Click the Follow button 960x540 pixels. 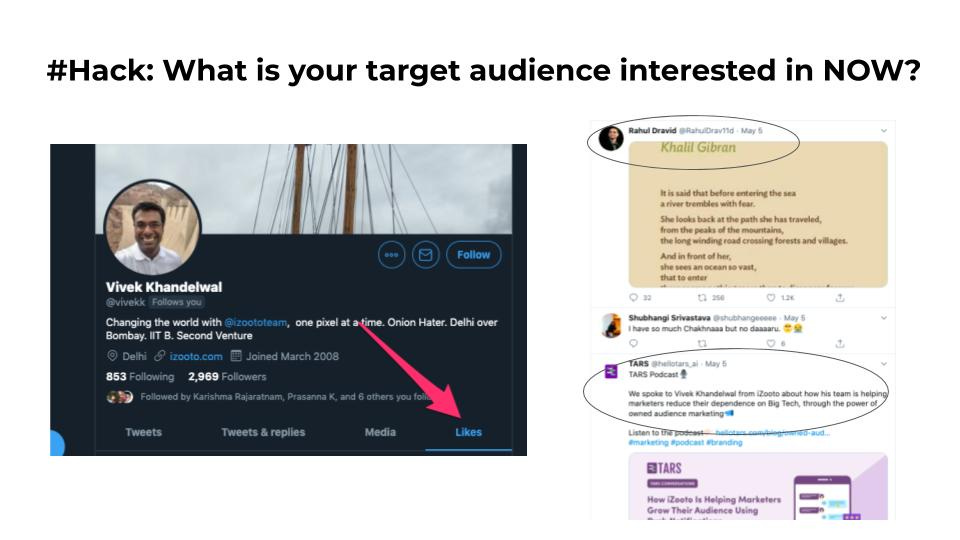(x=473, y=255)
